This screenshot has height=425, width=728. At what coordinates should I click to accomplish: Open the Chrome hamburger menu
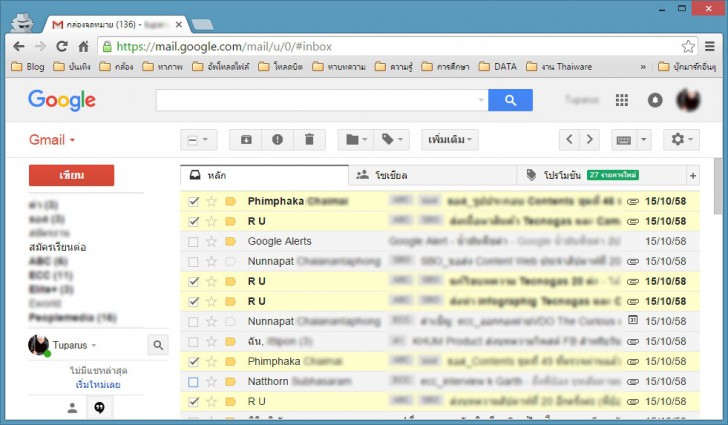(x=709, y=46)
